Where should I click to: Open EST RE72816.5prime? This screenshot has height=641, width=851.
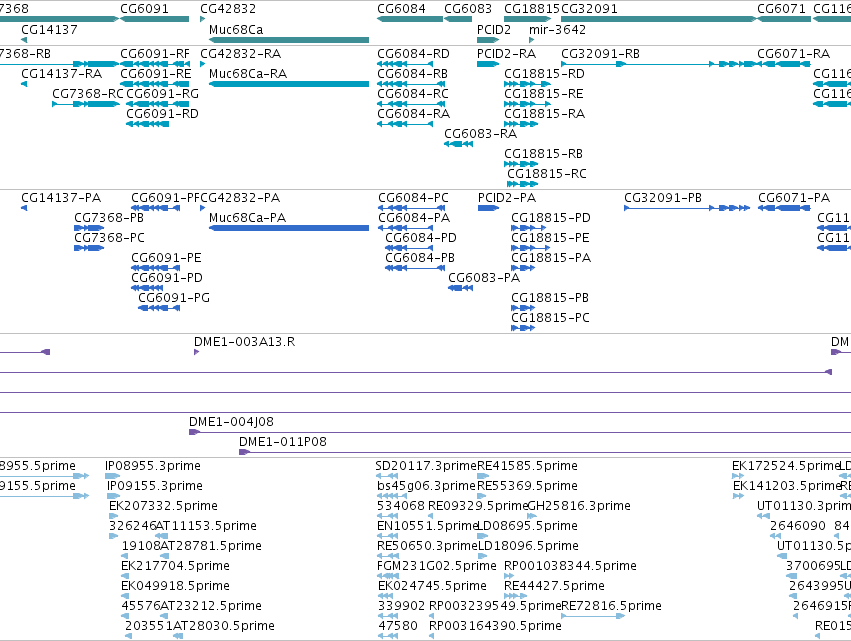pos(612,606)
